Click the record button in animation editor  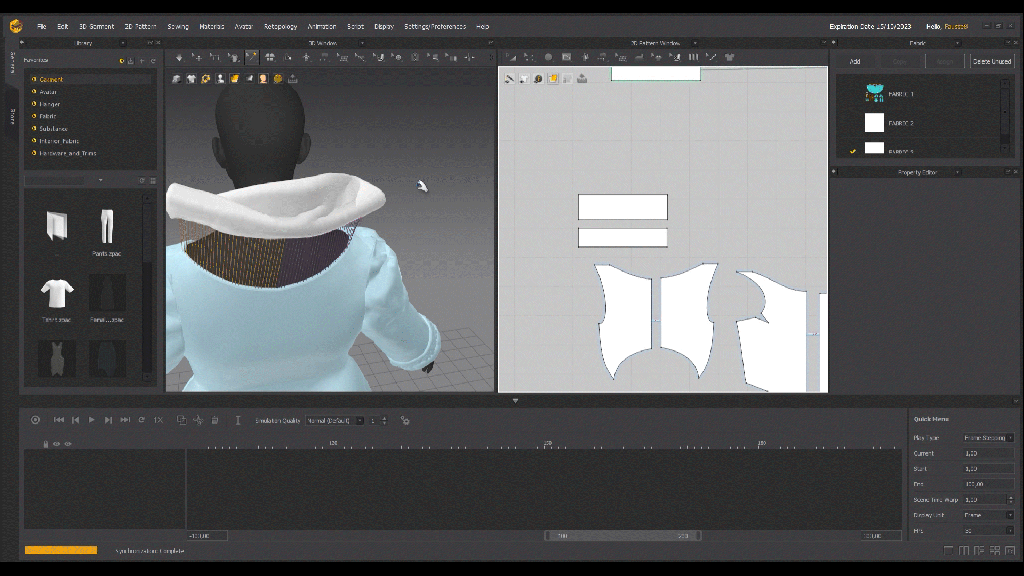pos(35,420)
